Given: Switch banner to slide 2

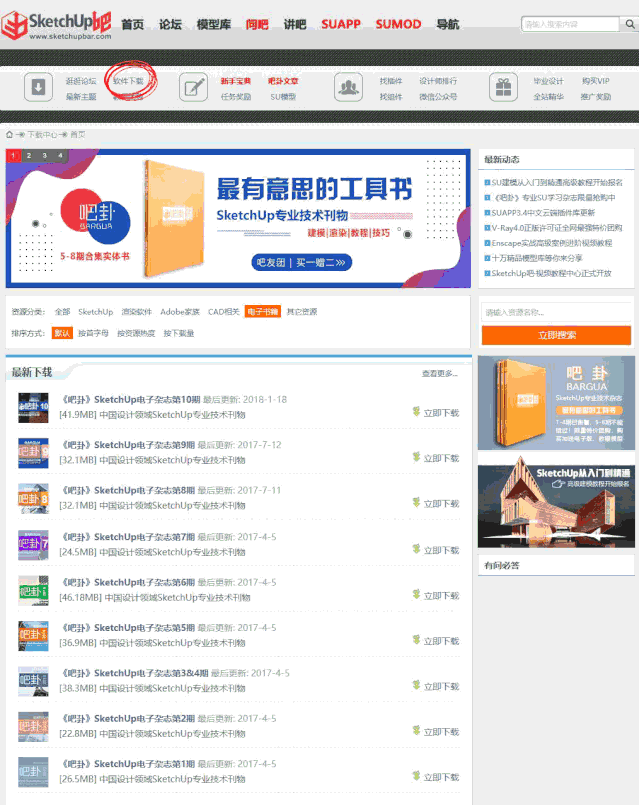Looking at the screenshot, I should (29, 156).
